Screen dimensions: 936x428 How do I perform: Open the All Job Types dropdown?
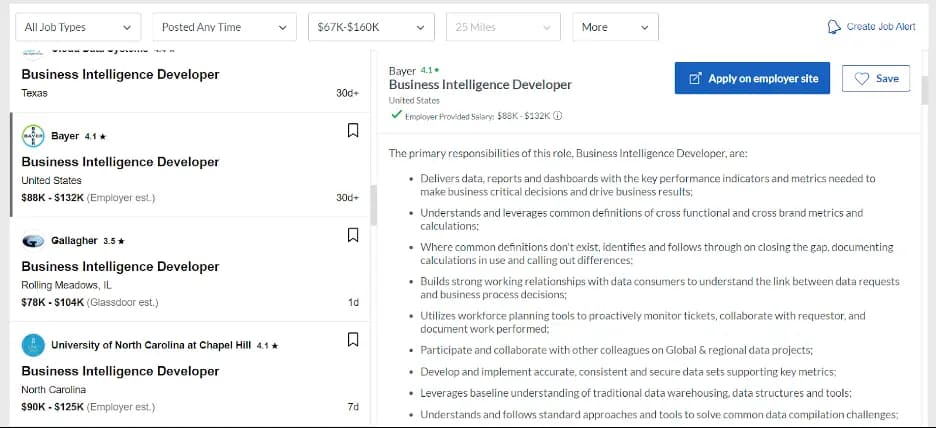click(x=79, y=27)
